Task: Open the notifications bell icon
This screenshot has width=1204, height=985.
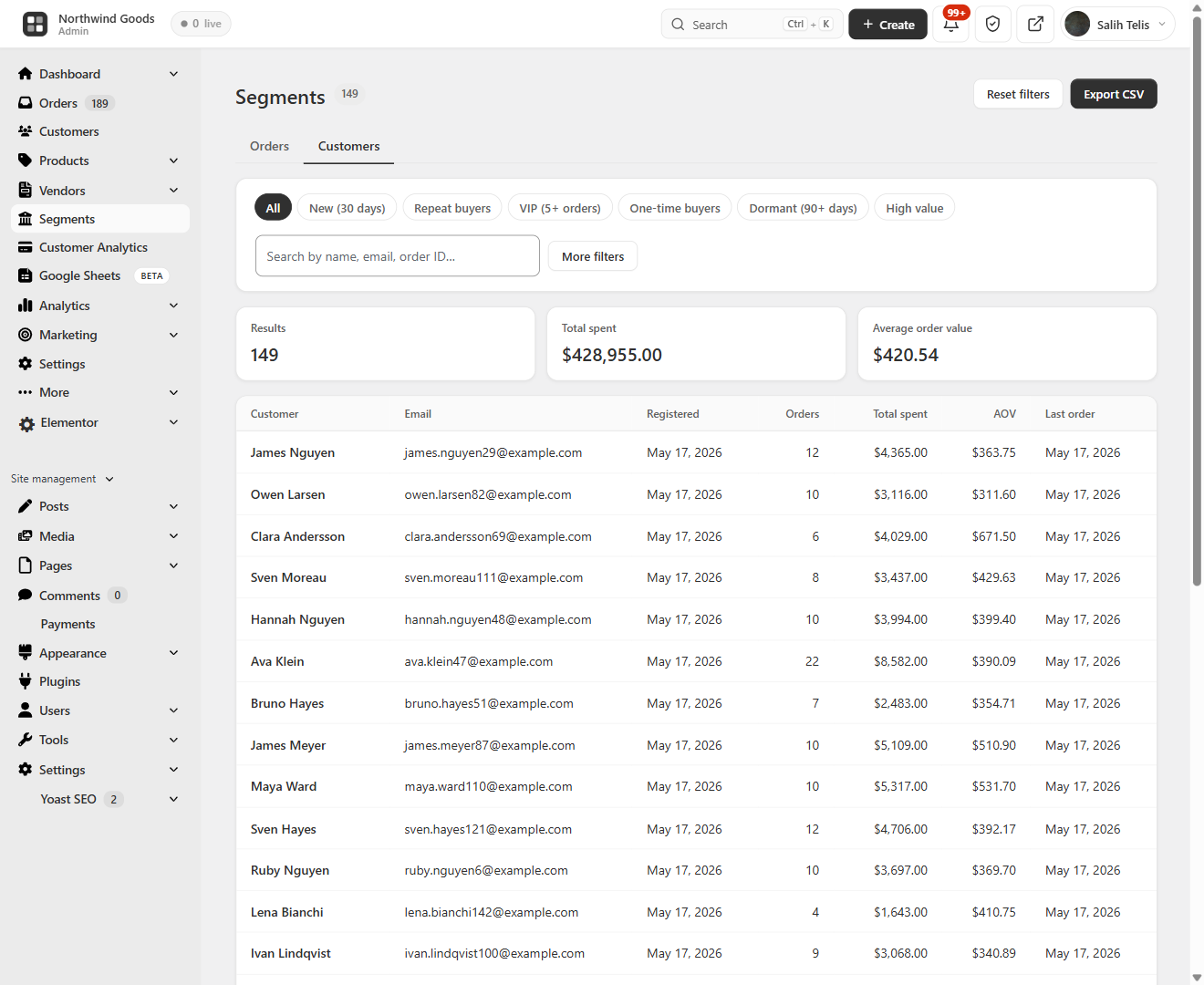Action: coord(951,24)
